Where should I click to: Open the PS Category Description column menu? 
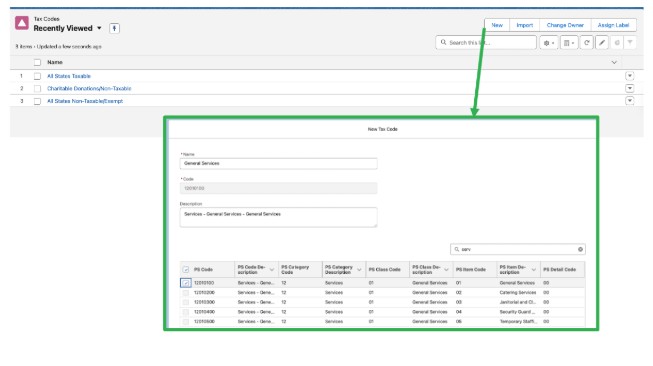point(359,270)
